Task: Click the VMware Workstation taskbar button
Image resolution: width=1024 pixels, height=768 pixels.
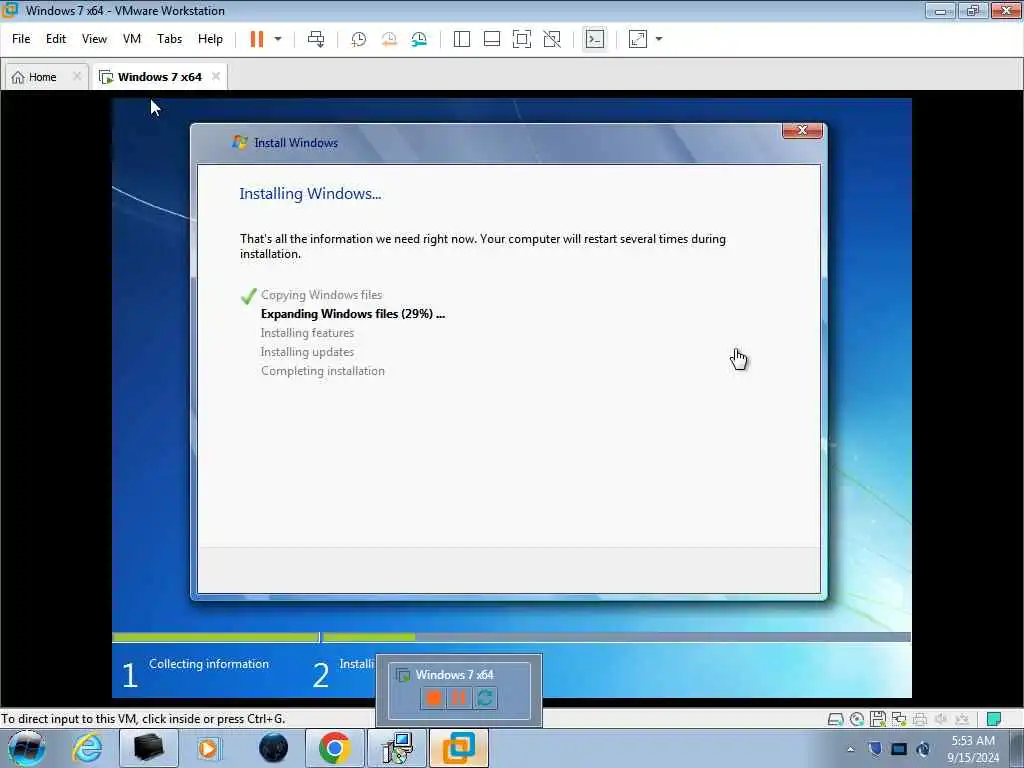Action: [x=458, y=748]
